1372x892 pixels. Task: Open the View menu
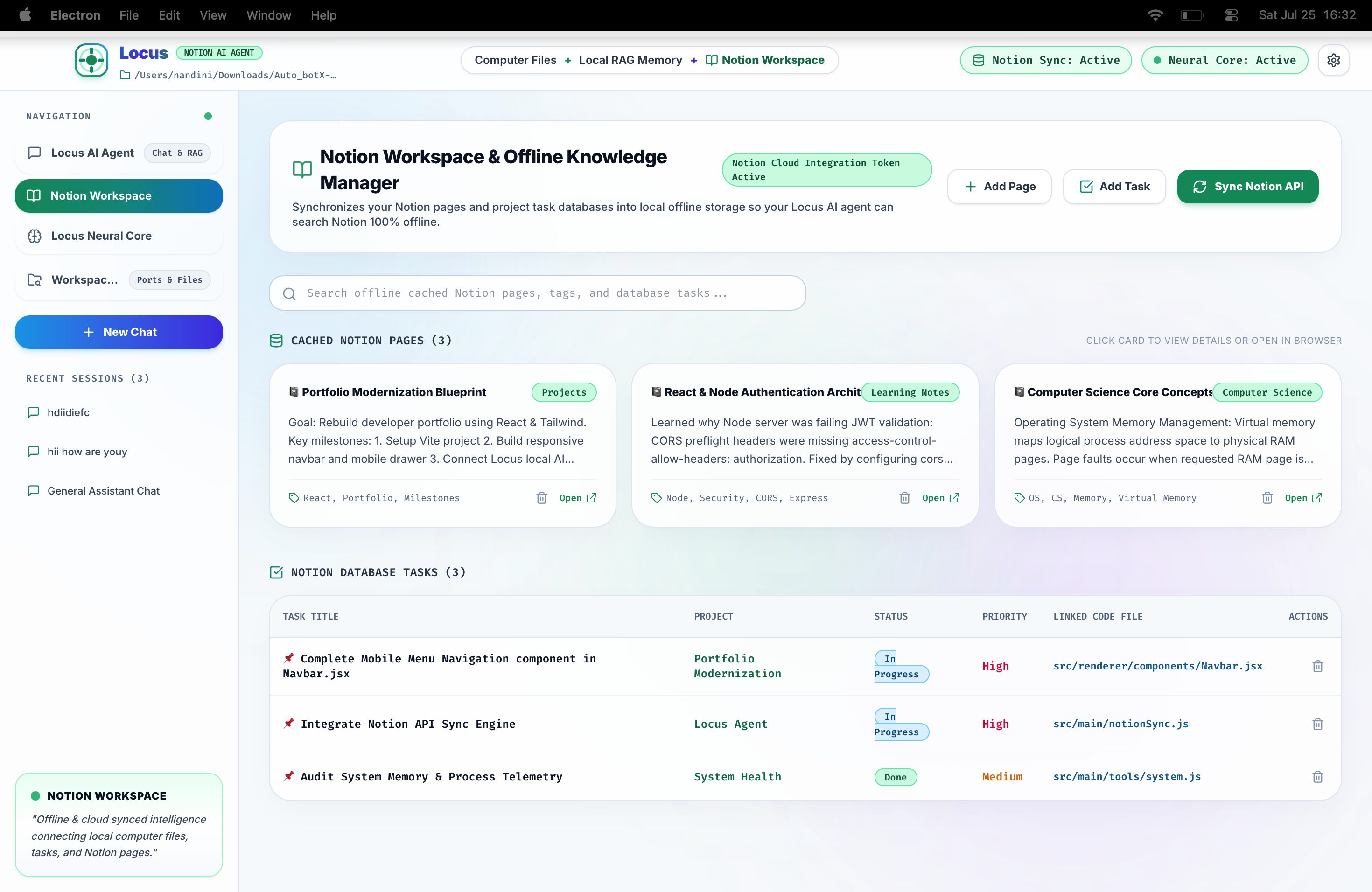coord(213,15)
